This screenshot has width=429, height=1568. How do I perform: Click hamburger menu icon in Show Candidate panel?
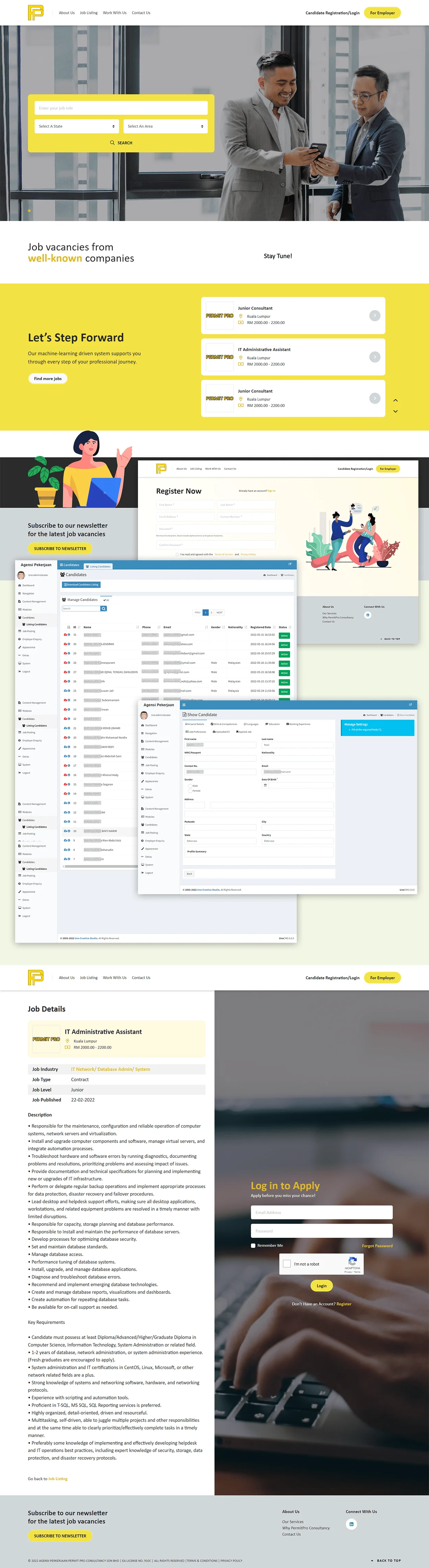(184, 705)
